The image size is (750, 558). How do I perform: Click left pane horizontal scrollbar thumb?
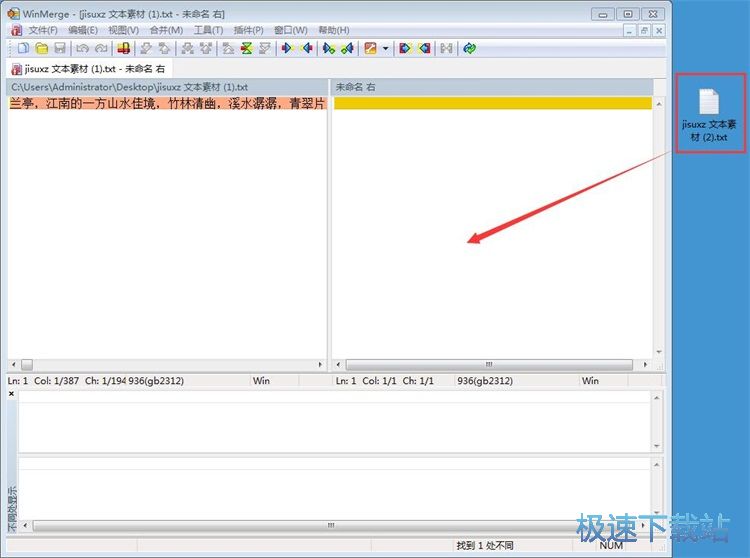(27, 365)
